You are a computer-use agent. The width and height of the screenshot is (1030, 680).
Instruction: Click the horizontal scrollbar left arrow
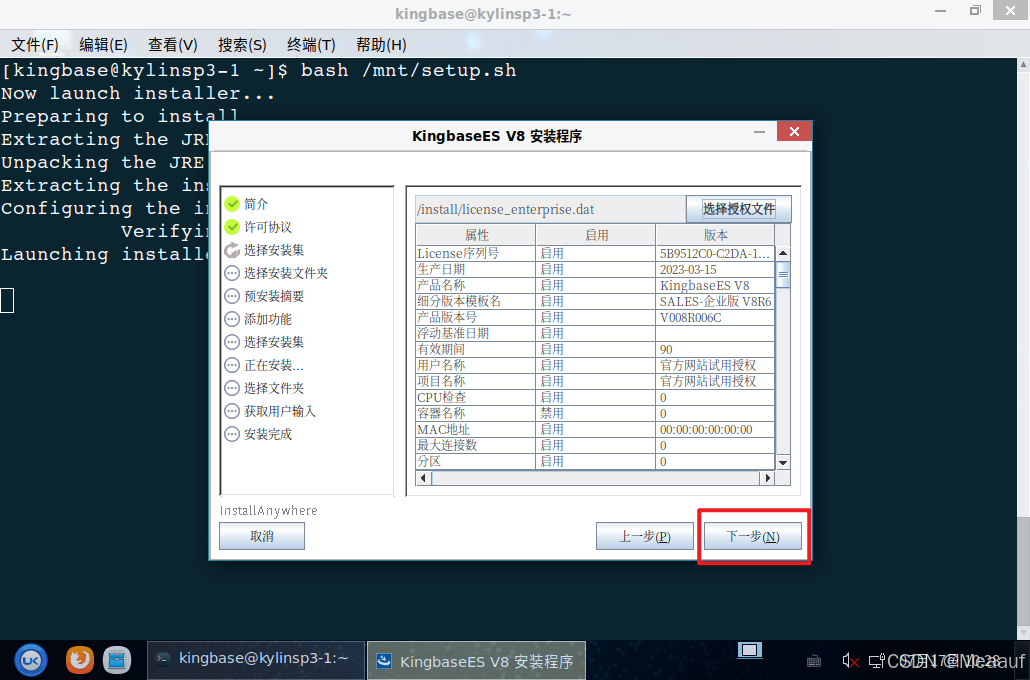(x=424, y=478)
